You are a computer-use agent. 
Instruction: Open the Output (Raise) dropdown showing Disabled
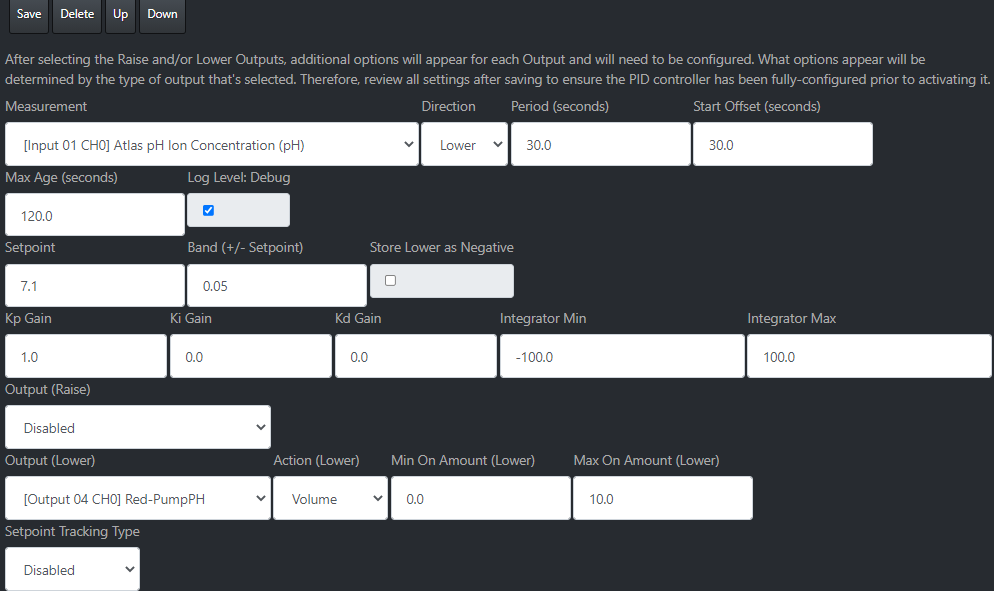(x=137, y=427)
